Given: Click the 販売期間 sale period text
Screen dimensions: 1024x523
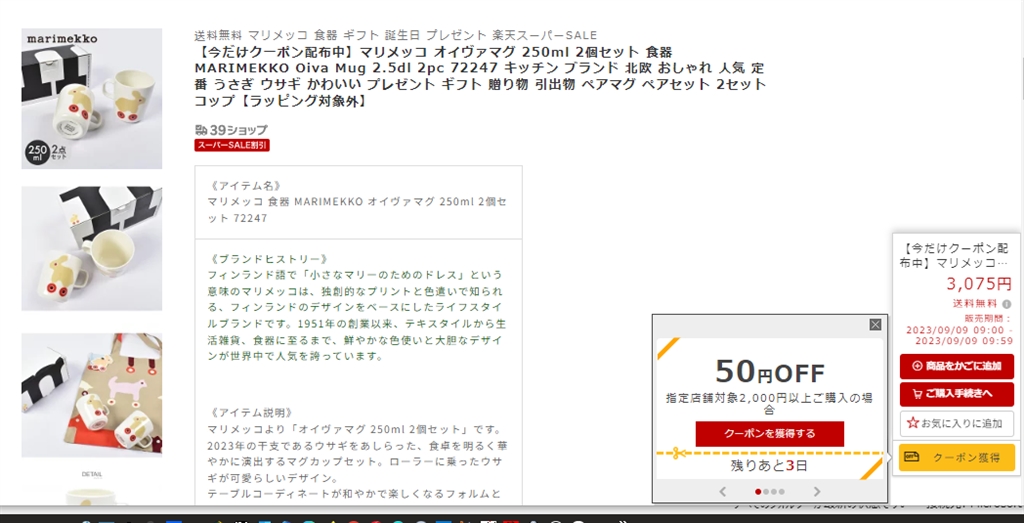Looking at the screenshot, I should [x=960, y=330].
